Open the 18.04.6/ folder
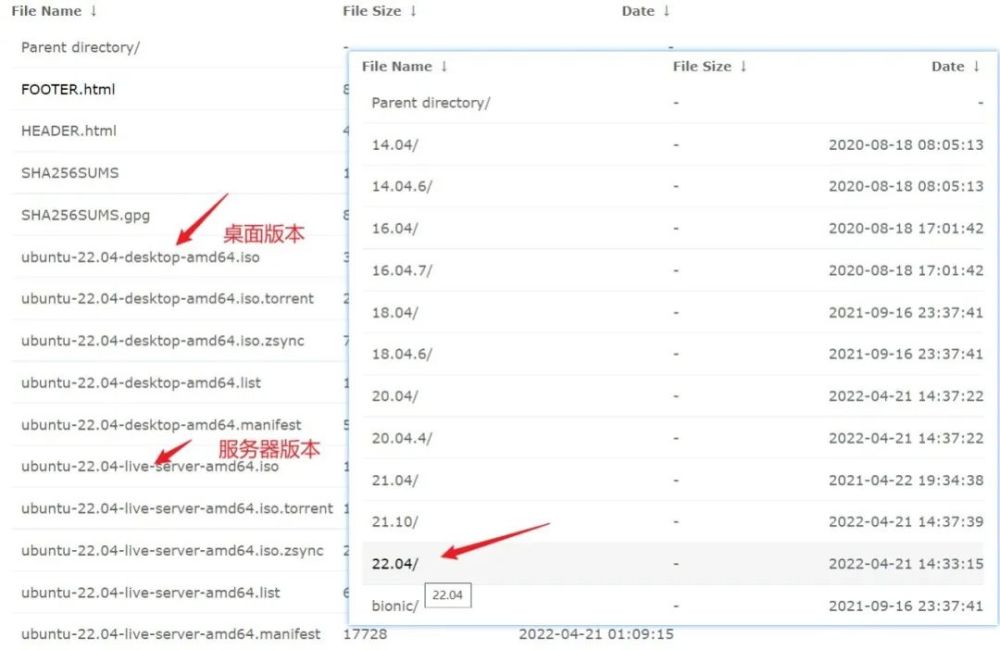 point(402,354)
